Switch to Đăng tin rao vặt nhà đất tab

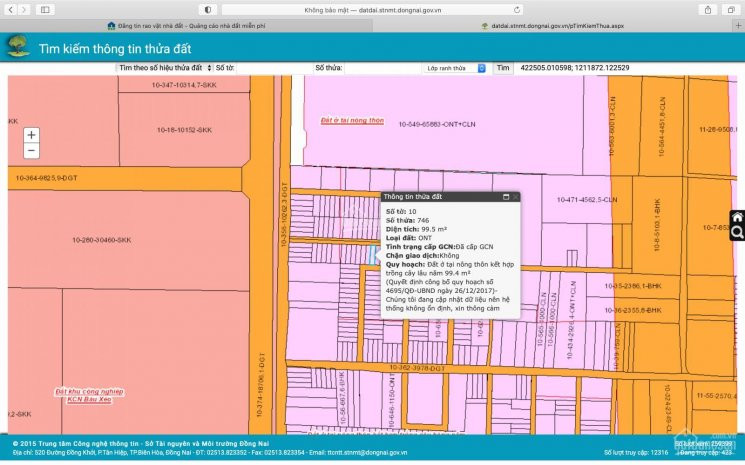(186, 26)
